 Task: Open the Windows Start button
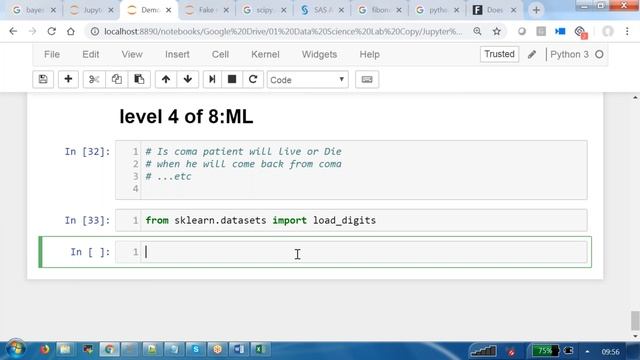[16, 349]
